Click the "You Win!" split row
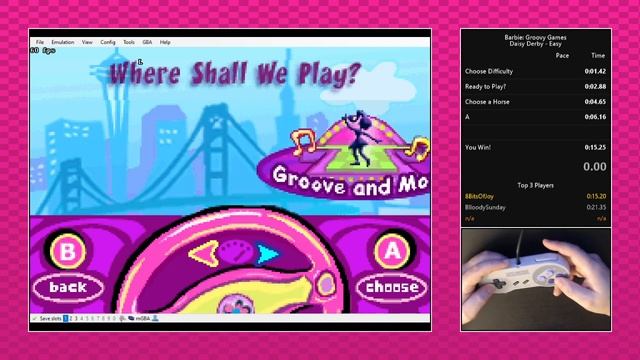The width and height of the screenshot is (640, 360). click(x=536, y=147)
